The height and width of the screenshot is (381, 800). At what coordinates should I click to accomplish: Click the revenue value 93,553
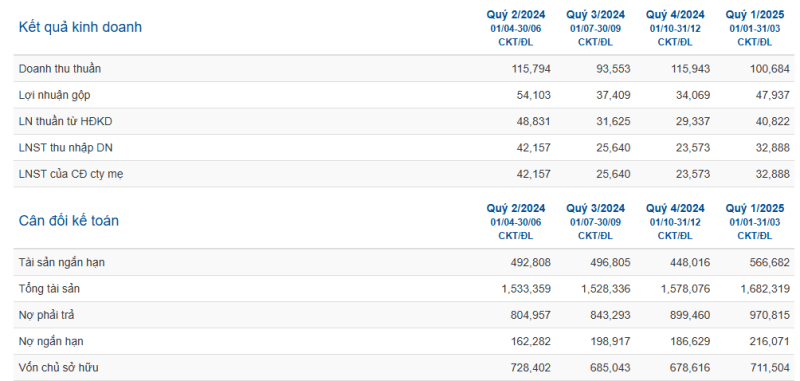click(613, 69)
